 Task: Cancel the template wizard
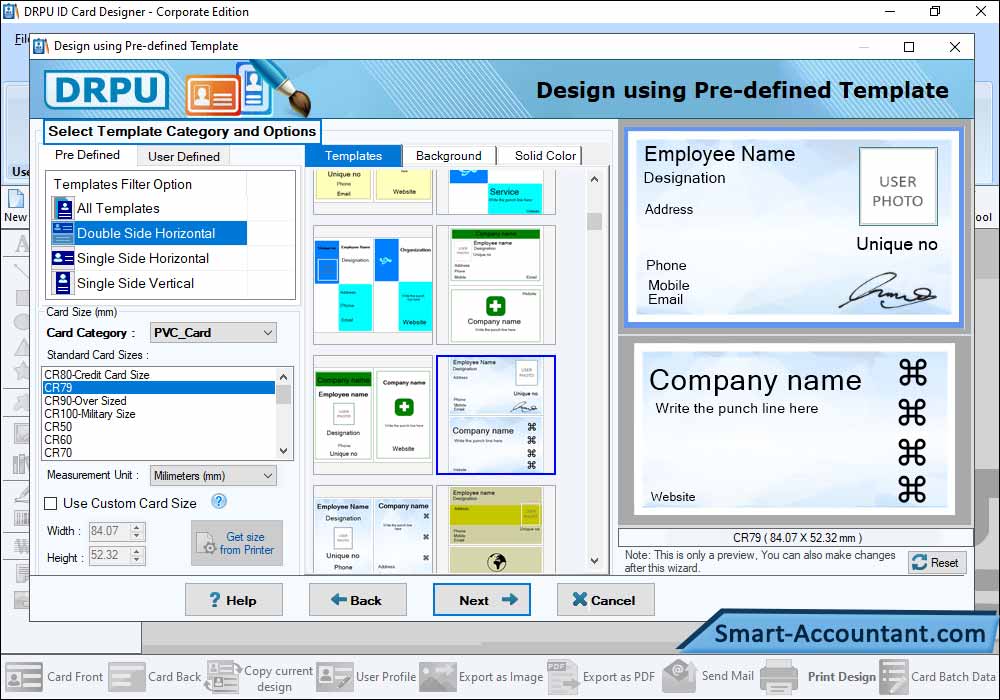click(605, 600)
